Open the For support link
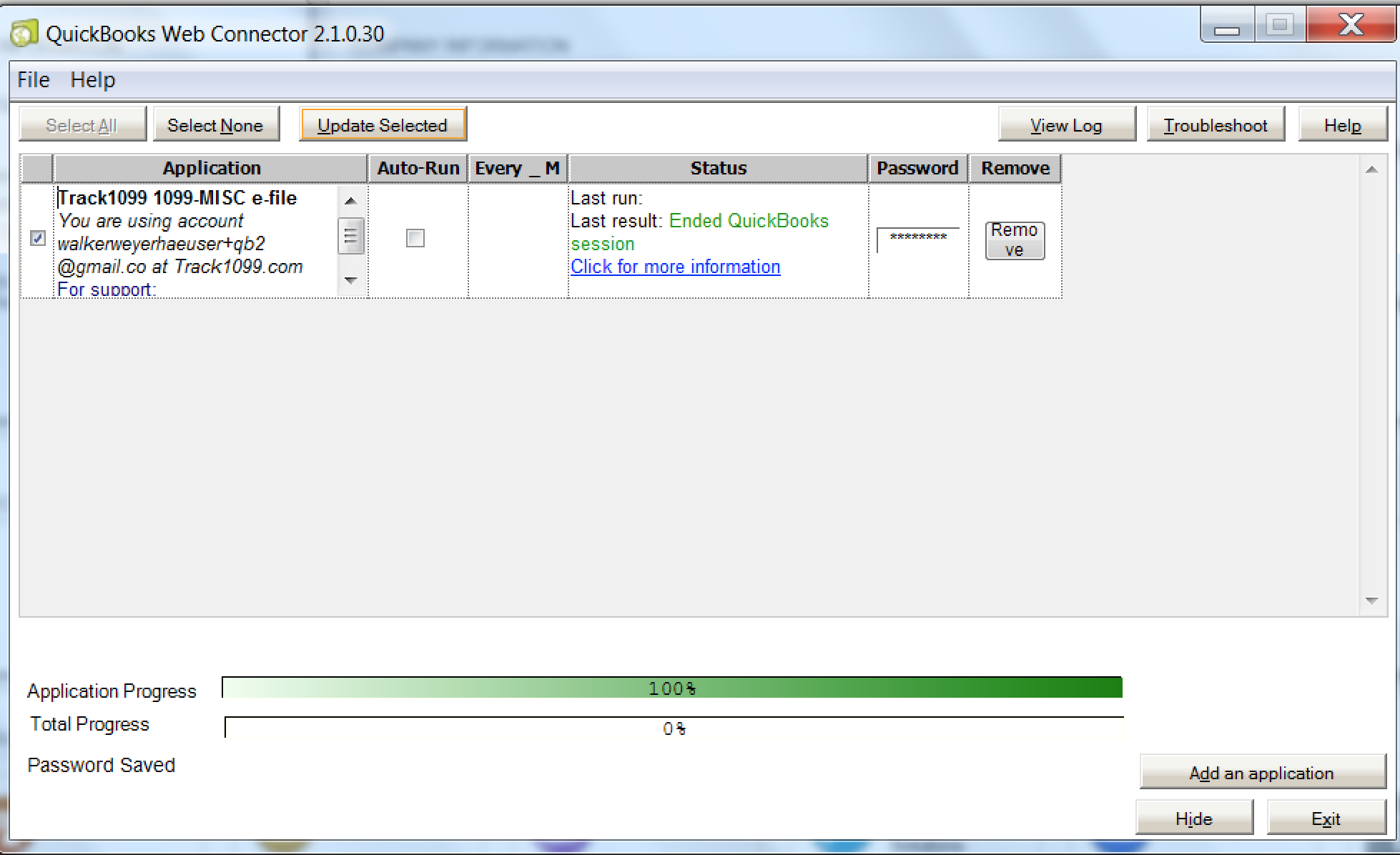Image resolution: width=1400 pixels, height=855 pixels. tap(107, 290)
